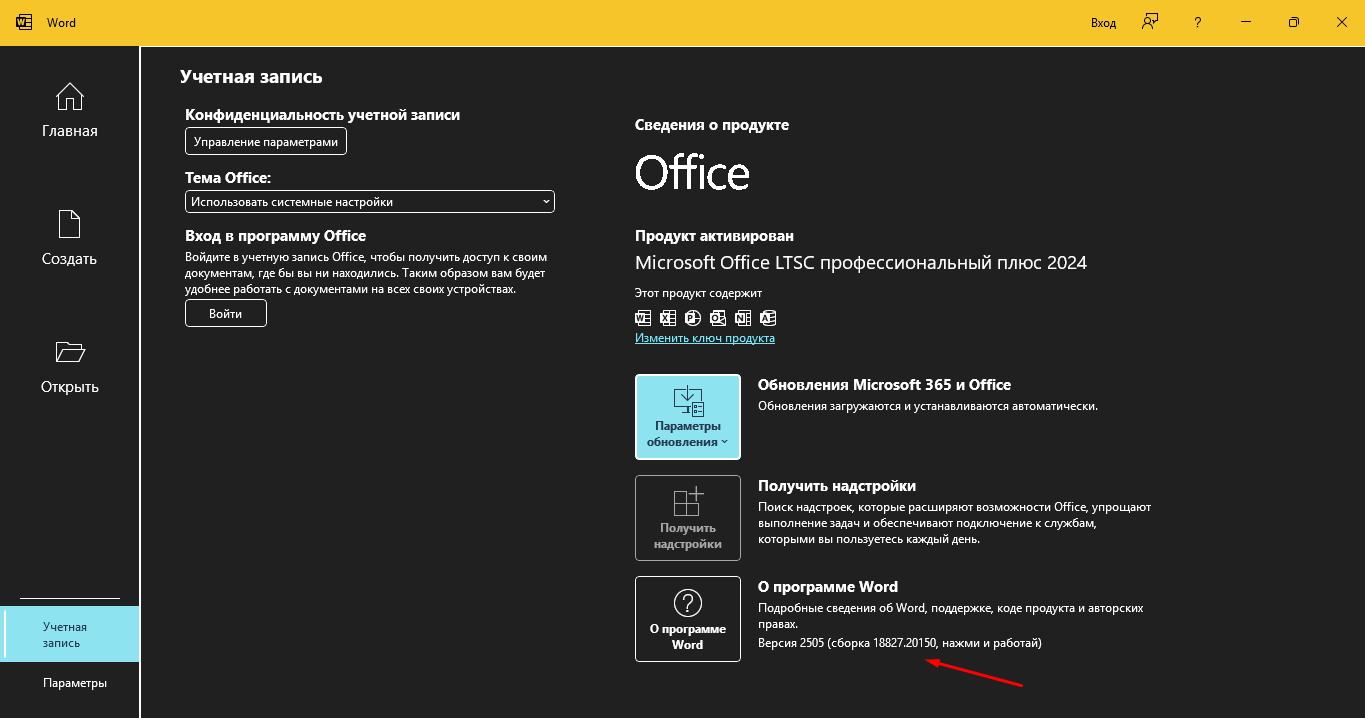The image size is (1365, 719).
Task: Open the Изменить ключ продукта link
Action: point(705,338)
